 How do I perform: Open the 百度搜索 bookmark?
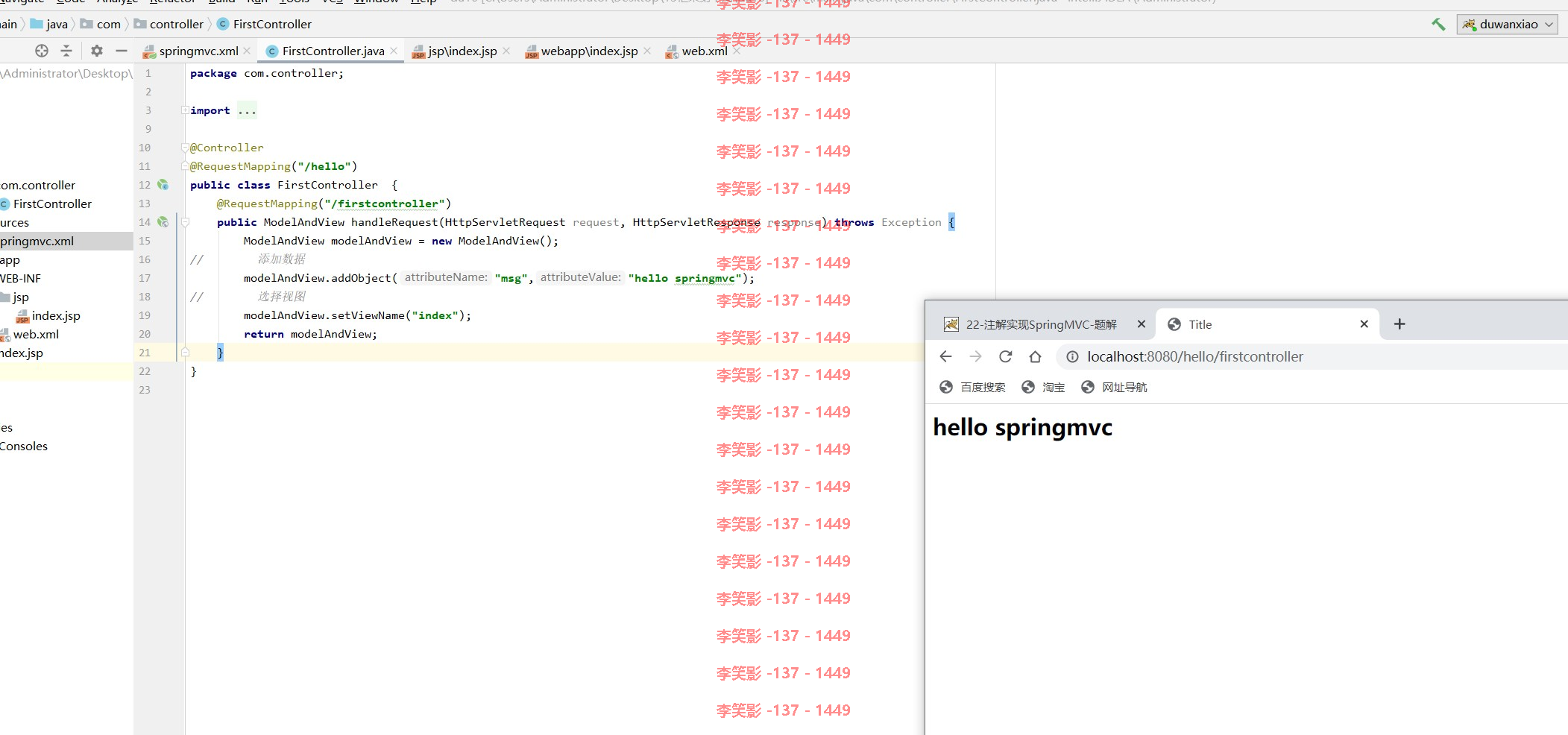coord(972,387)
